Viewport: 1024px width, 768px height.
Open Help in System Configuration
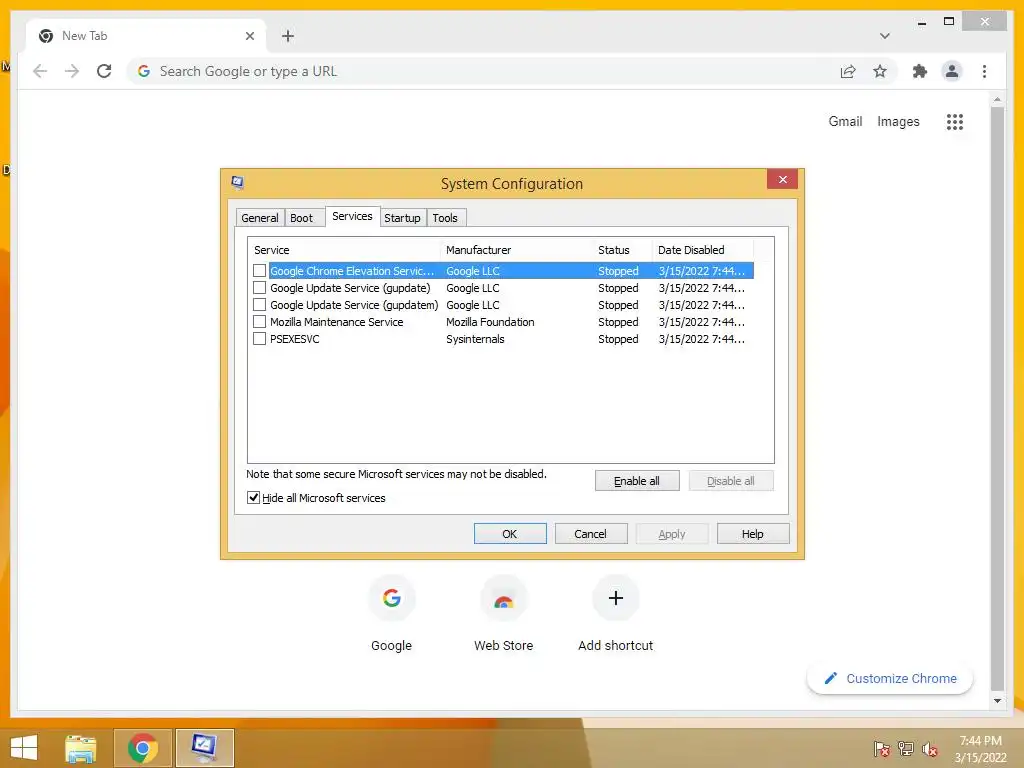752,534
